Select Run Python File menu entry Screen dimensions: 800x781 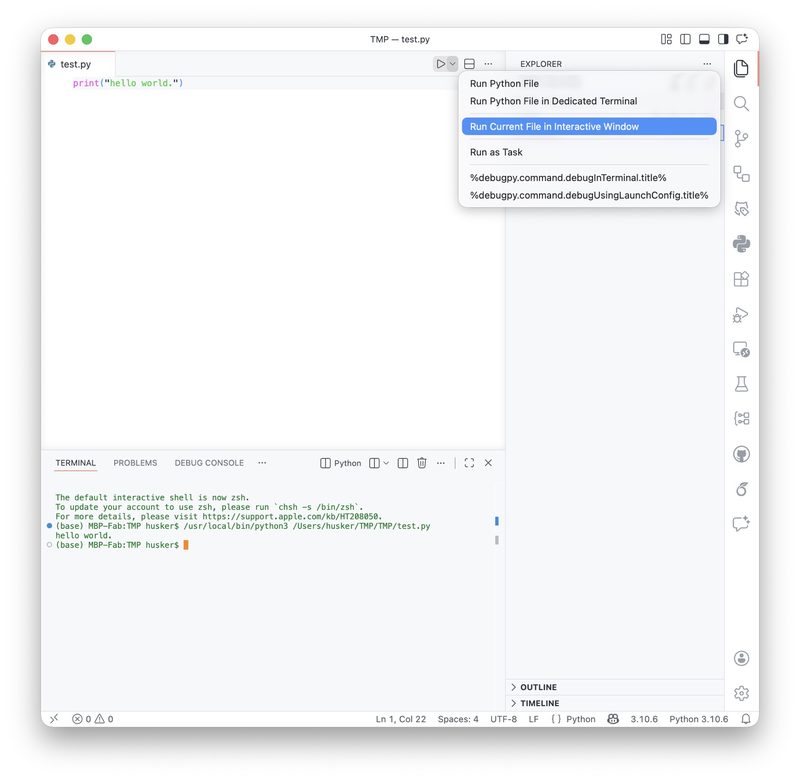589,84
